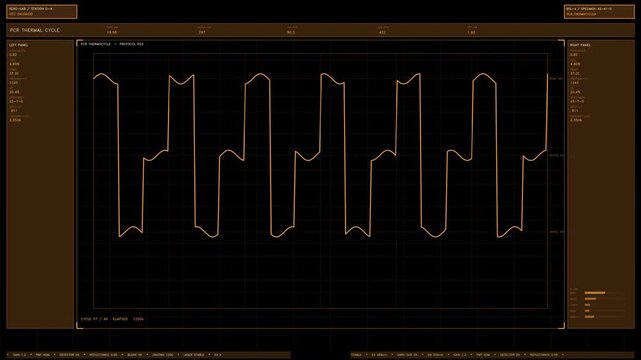Screen dimensions: 641x360
Task: Click the PCR THERMAL CYCLE title
Action: (35, 30)
